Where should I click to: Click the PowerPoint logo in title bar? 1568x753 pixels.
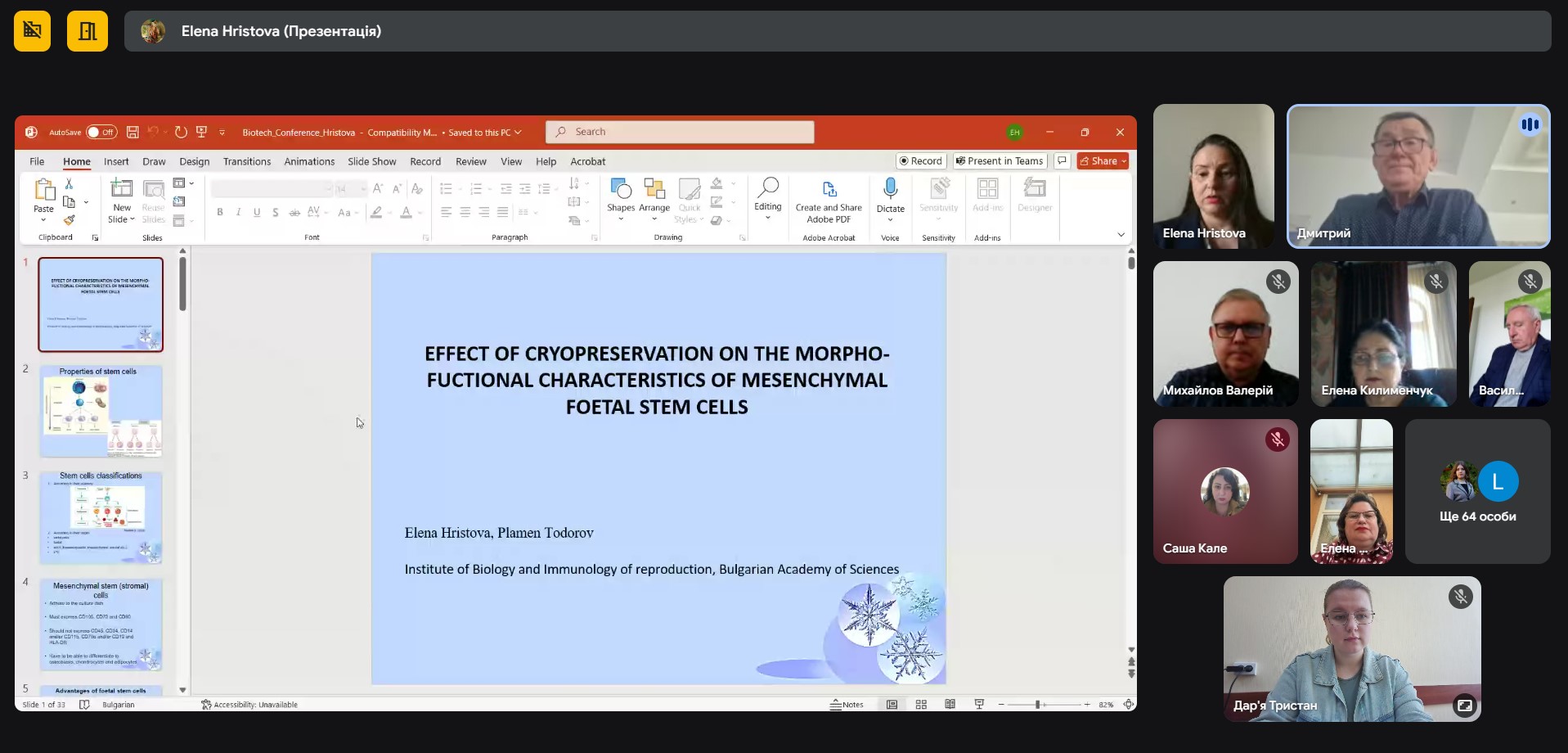pyautogui.click(x=31, y=132)
